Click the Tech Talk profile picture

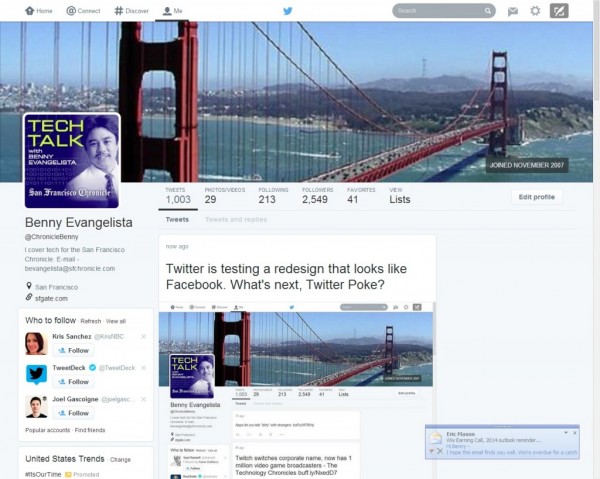coord(72,161)
